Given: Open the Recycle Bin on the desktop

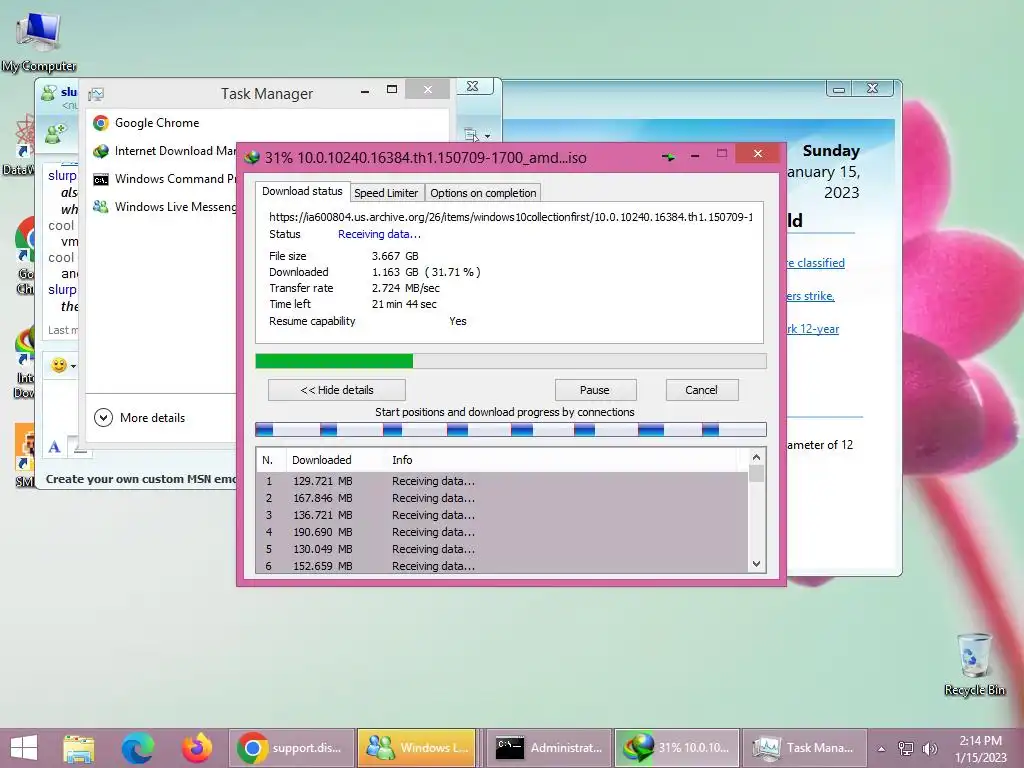Looking at the screenshot, I should click(974, 664).
